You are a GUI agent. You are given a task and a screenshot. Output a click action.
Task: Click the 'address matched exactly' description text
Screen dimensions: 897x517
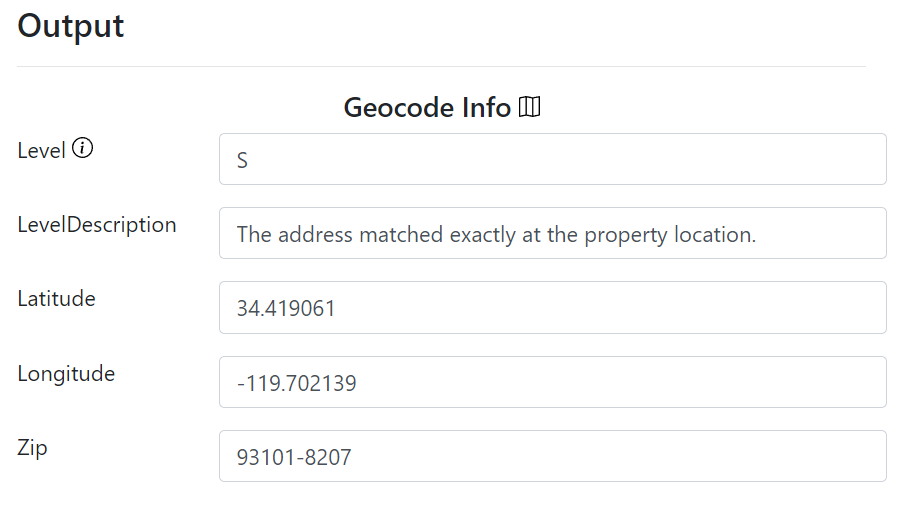(x=496, y=234)
